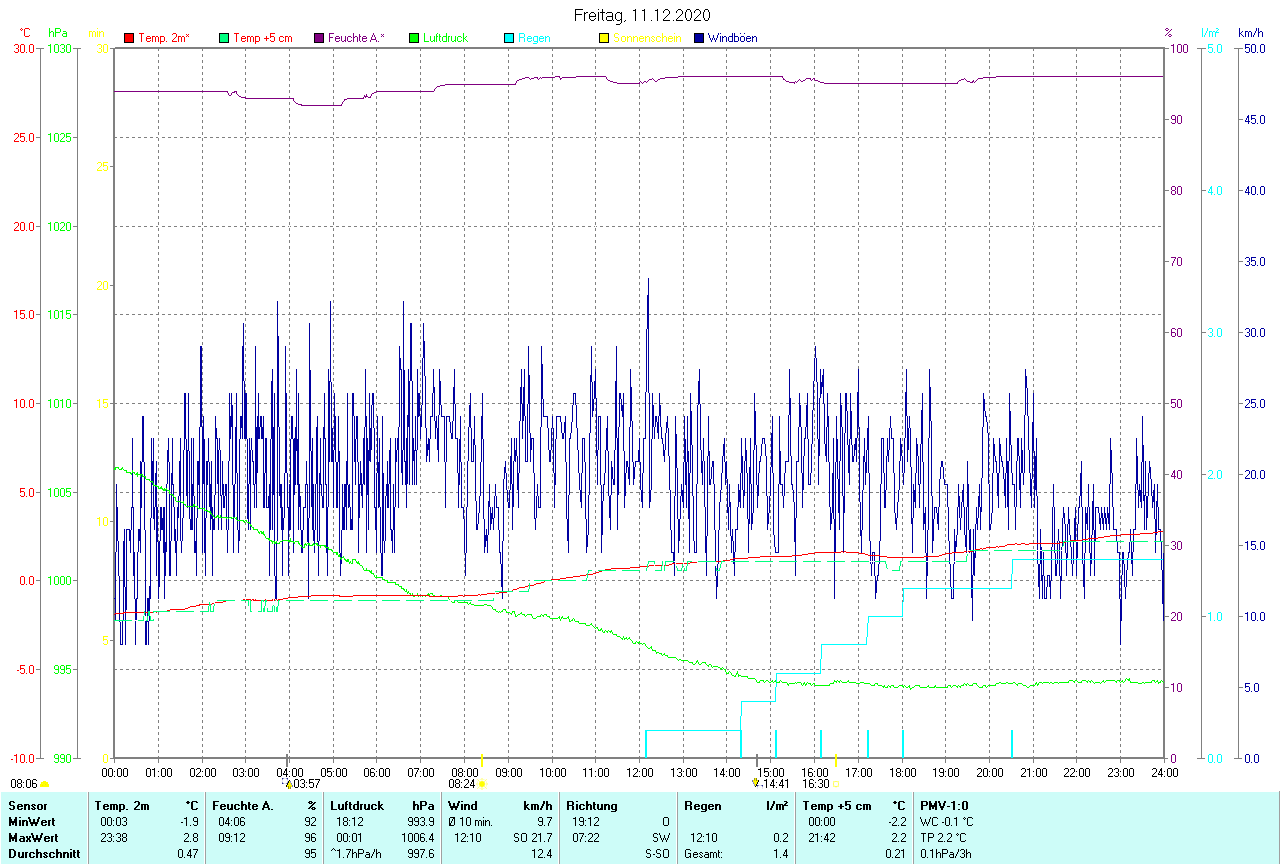Screen dimensions: 1280x864
Task: Click the hPa axis unit label above the chart
Action: coord(58,33)
